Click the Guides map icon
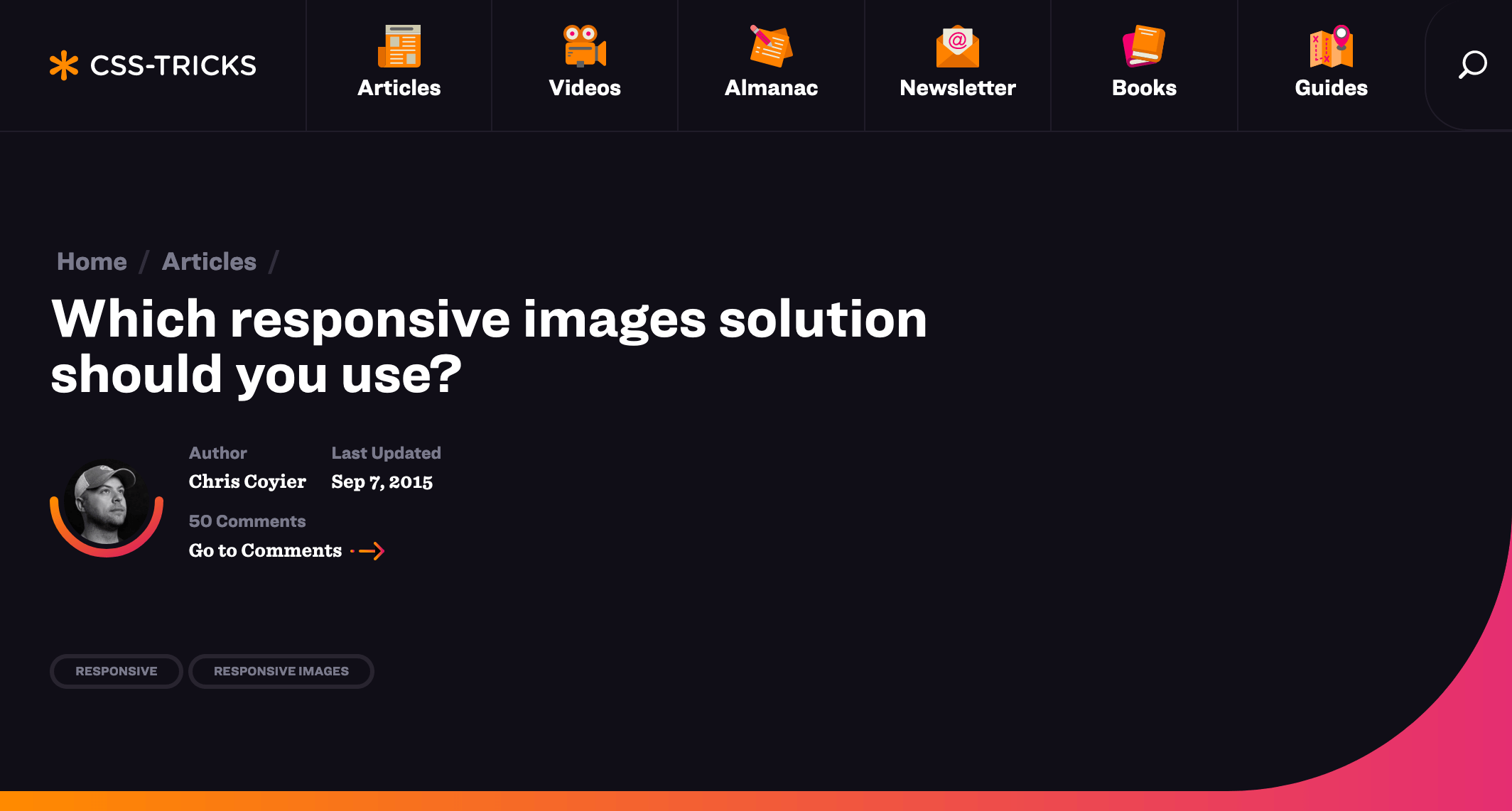The width and height of the screenshot is (1512, 811). point(1332,46)
